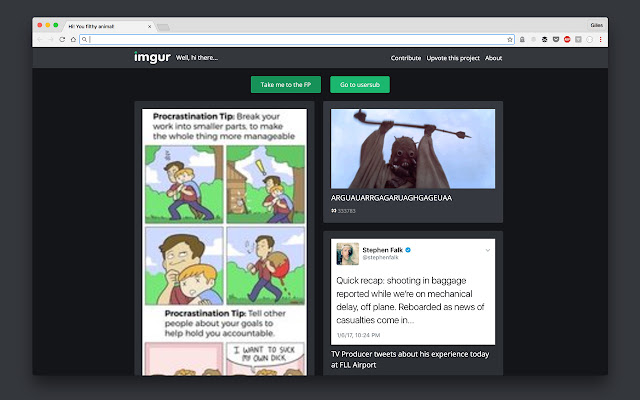Image resolution: width=640 pixels, height=400 pixels.
Task: Open the About link
Action: [493, 58]
